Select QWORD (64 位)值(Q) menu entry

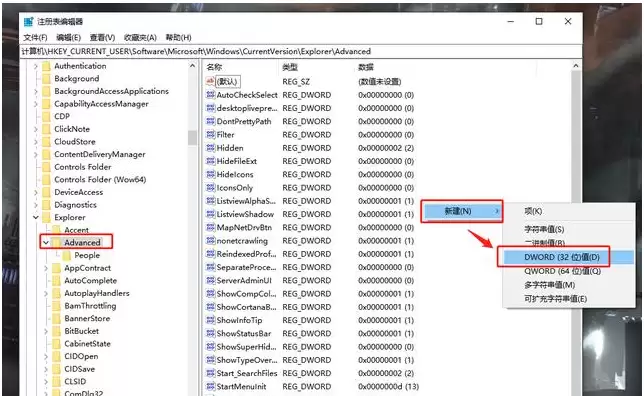pyautogui.click(x=562, y=271)
